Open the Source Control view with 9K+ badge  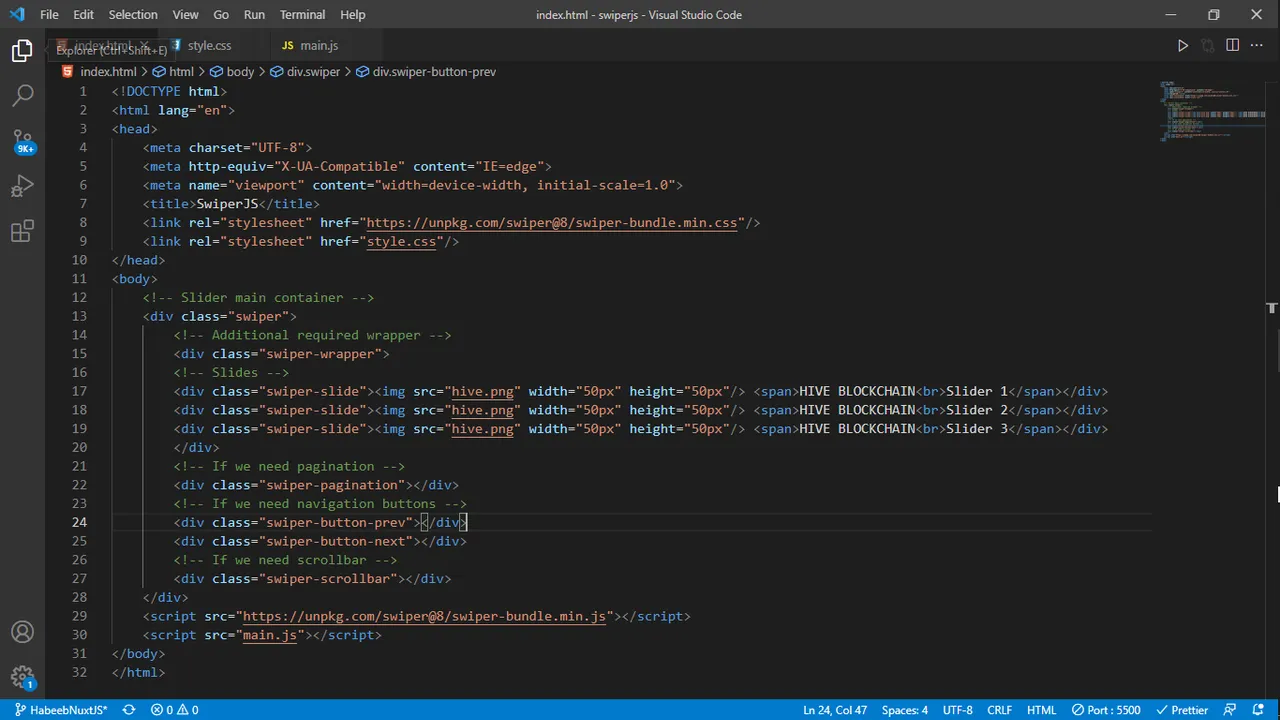pyautogui.click(x=22, y=141)
